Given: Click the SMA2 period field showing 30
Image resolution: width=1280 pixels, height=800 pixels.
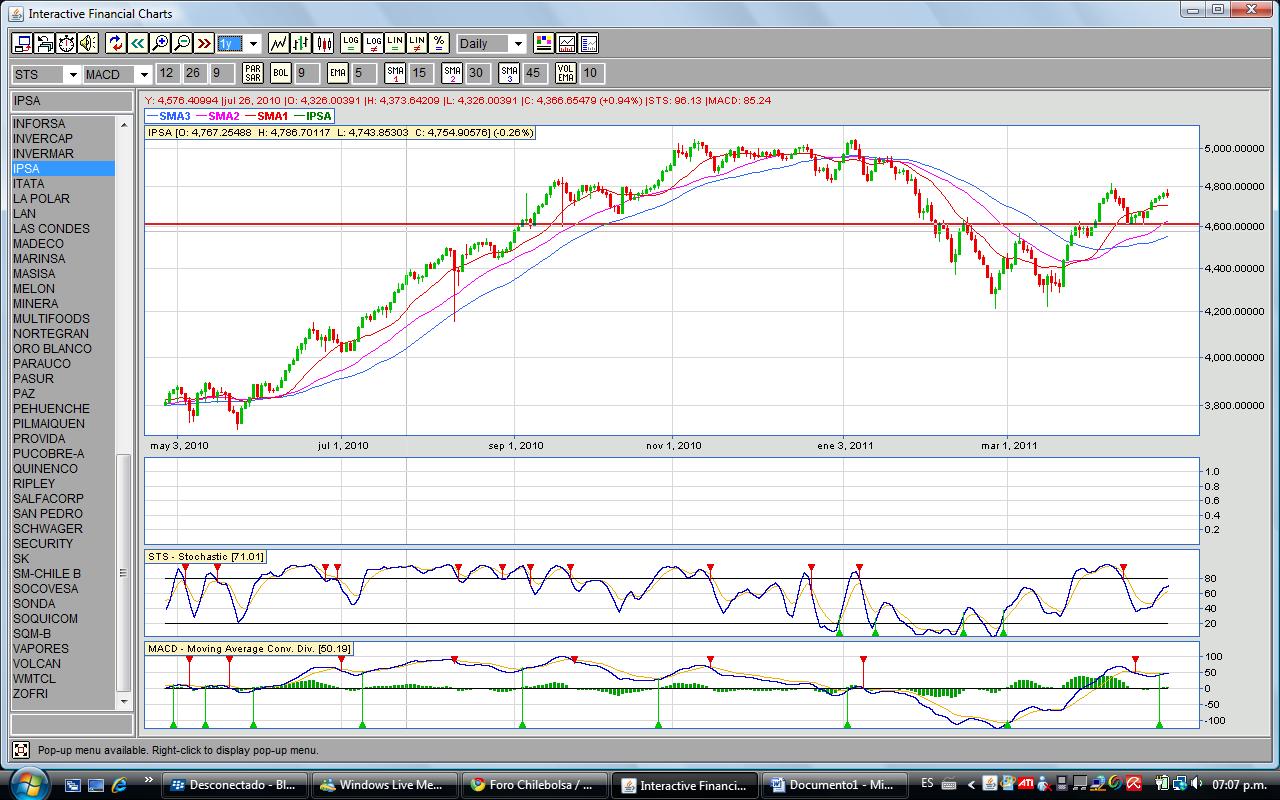Looking at the screenshot, I should 477,73.
